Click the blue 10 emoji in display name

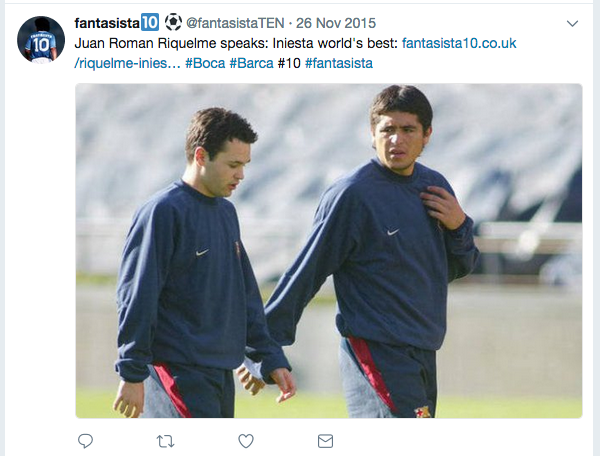pos(149,22)
